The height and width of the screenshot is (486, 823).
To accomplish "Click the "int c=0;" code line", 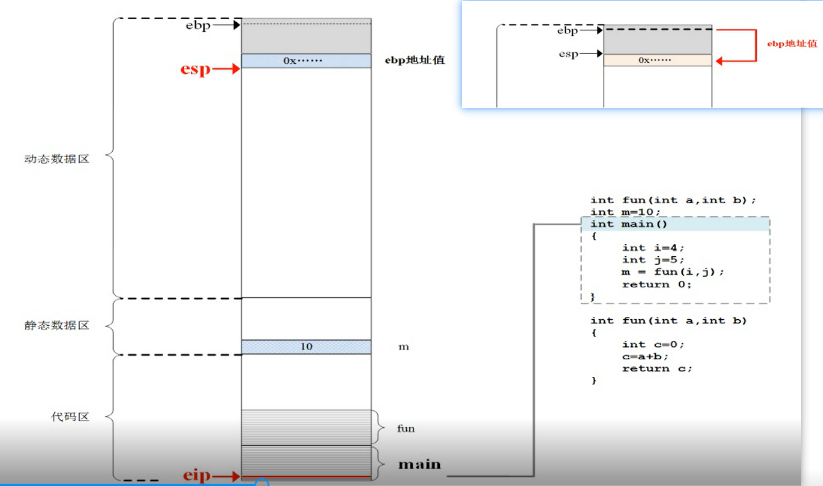I will click(653, 344).
